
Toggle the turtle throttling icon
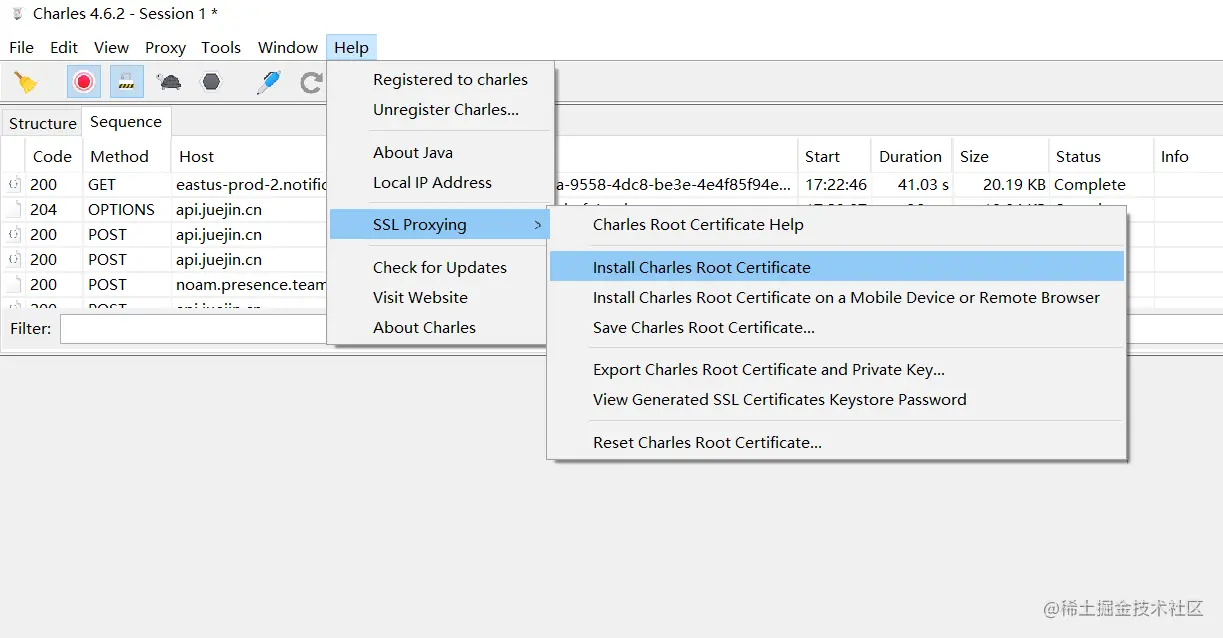(169, 82)
